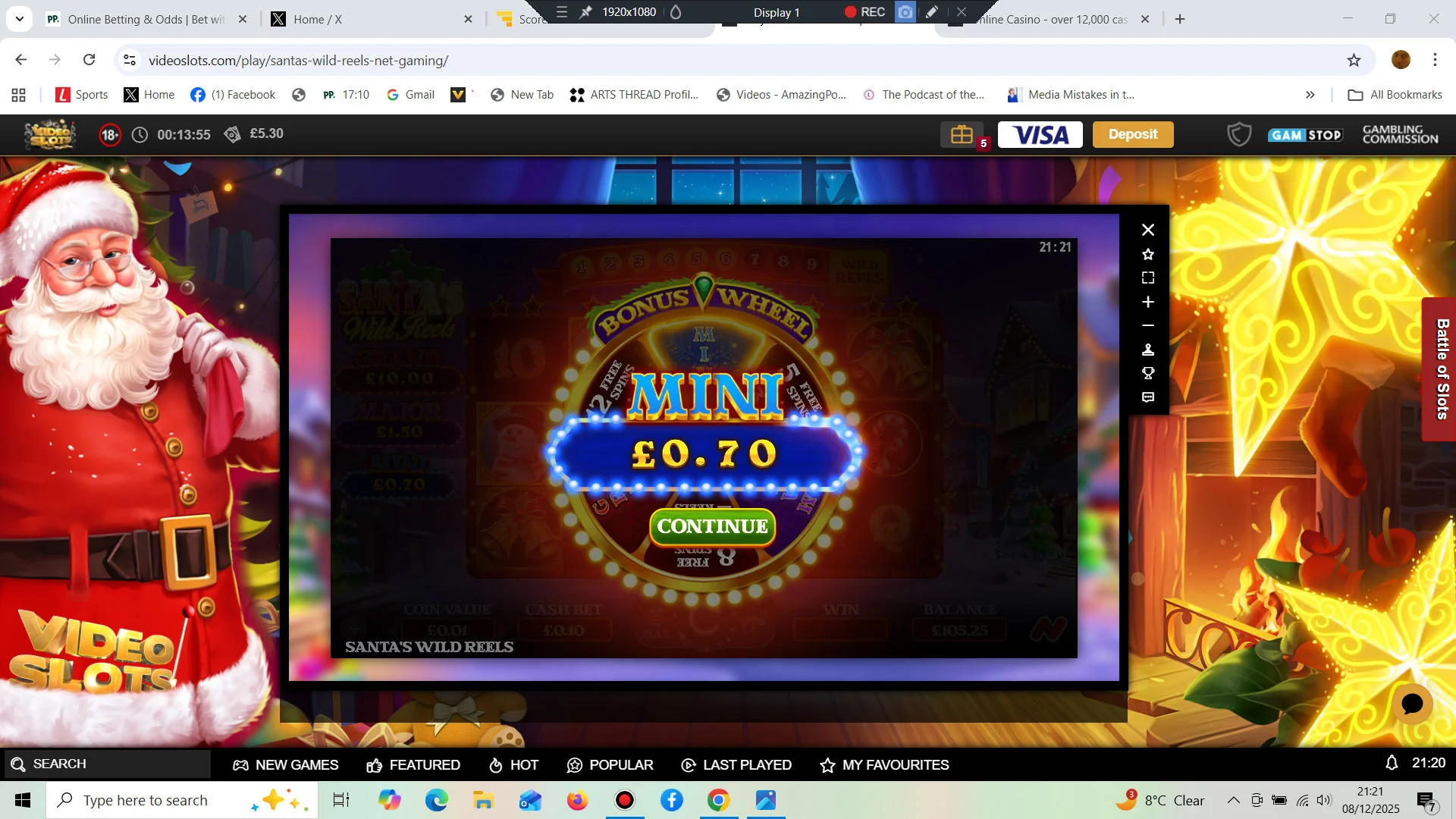Click the CONTINUE button on bonus wheel
Image resolution: width=1456 pixels, height=819 pixels.
(712, 526)
